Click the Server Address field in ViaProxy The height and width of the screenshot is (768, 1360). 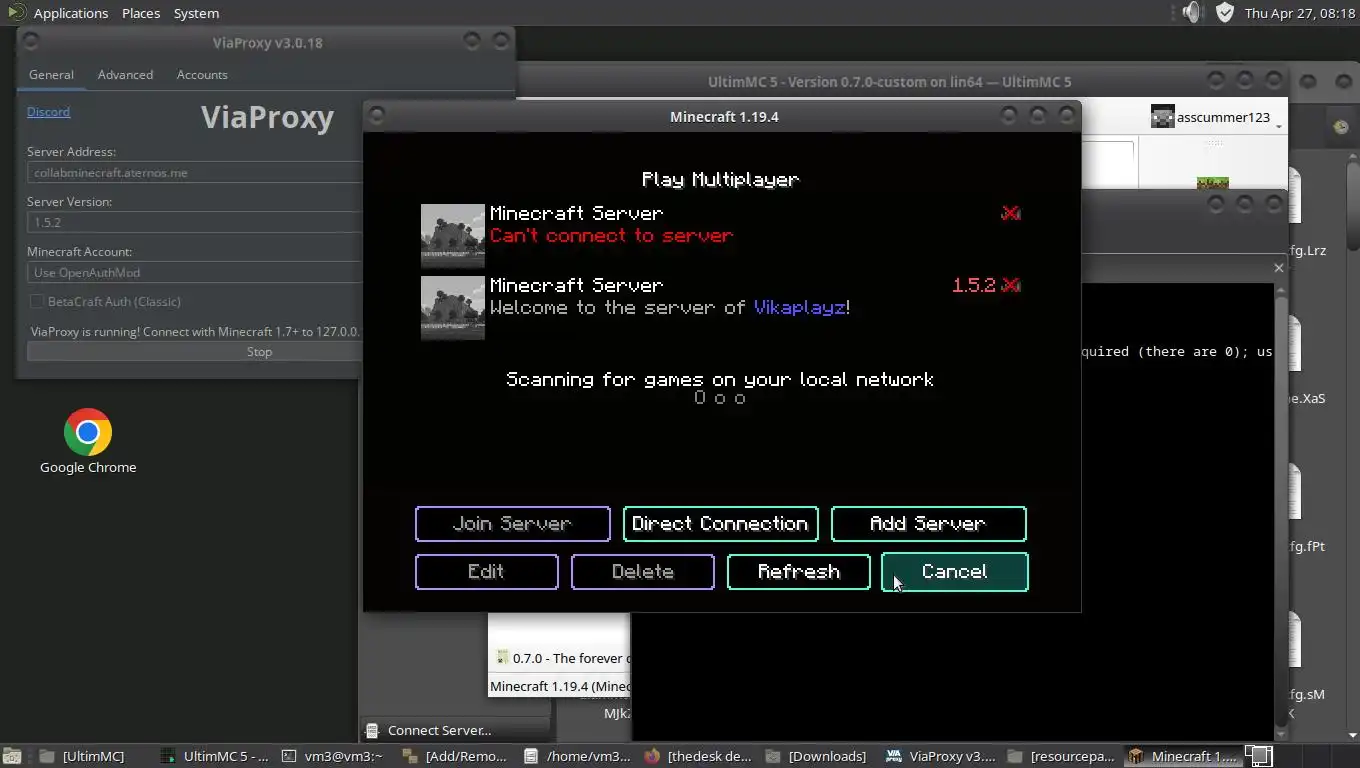tap(195, 173)
